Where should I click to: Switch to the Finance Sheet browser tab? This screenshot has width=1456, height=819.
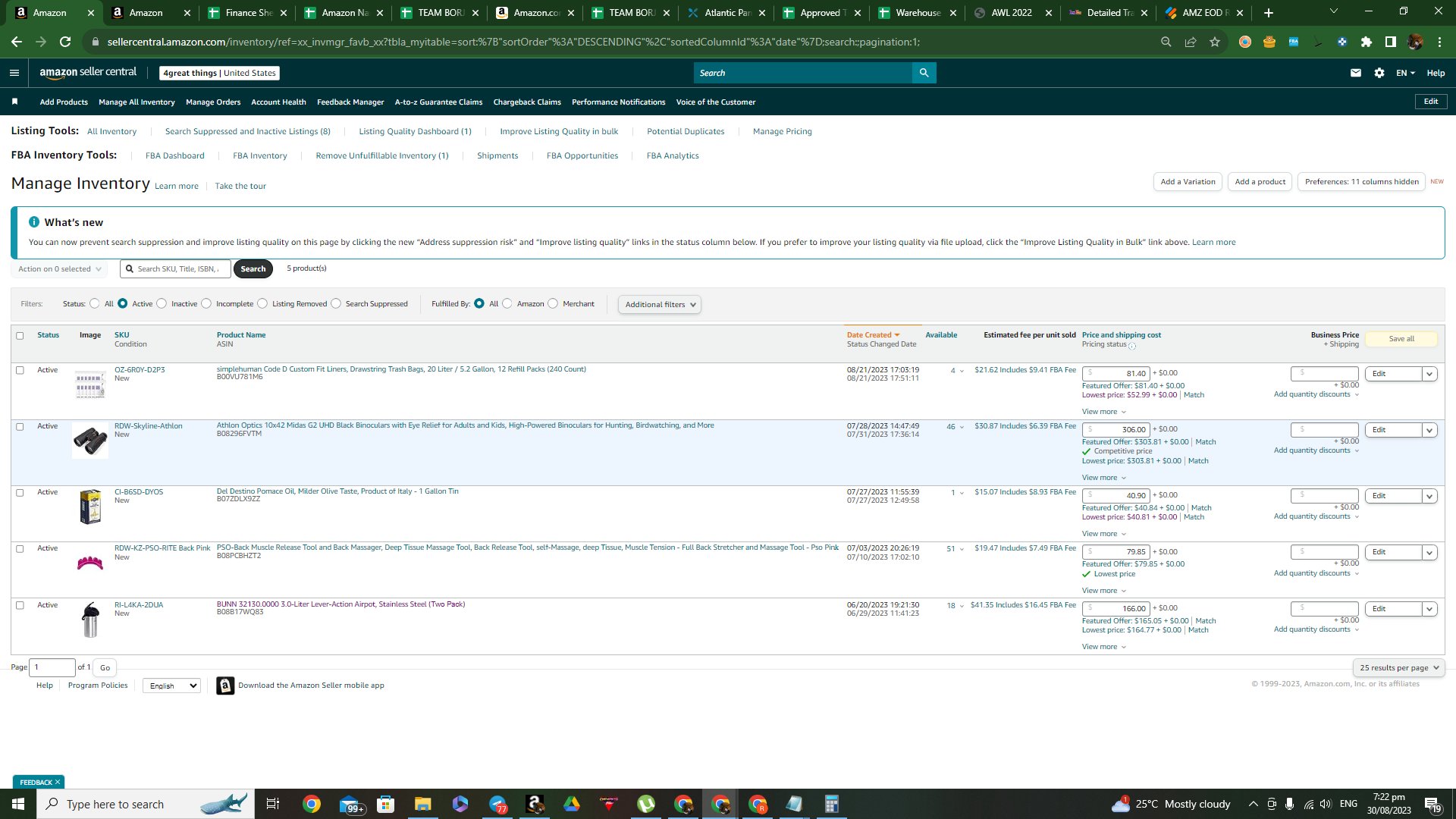coord(248,13)
